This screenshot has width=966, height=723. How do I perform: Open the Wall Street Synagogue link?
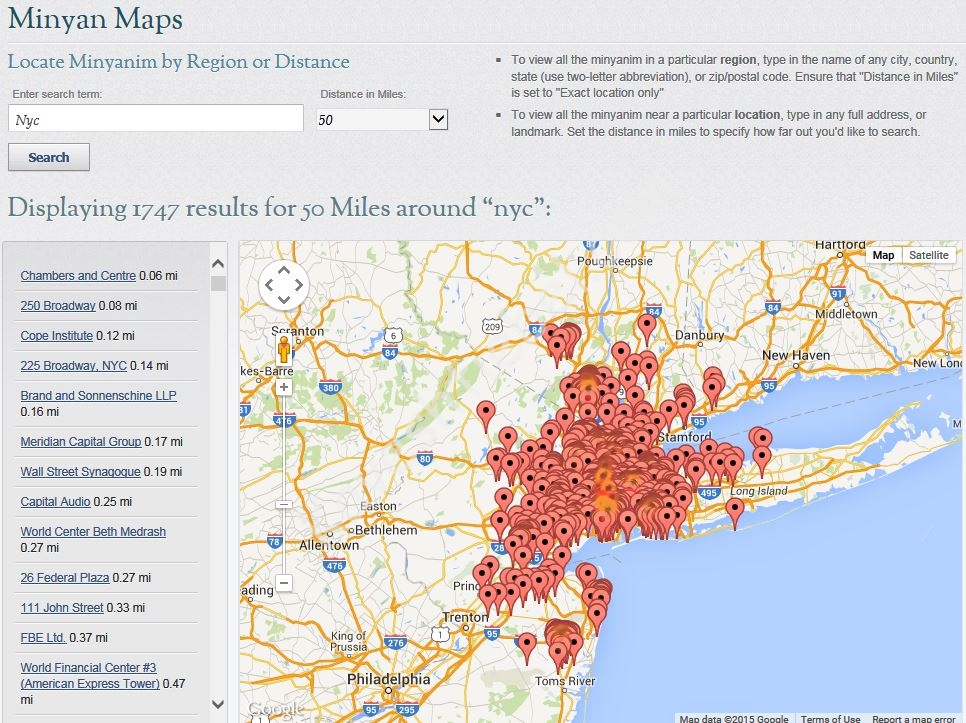(x=79, y=472)
